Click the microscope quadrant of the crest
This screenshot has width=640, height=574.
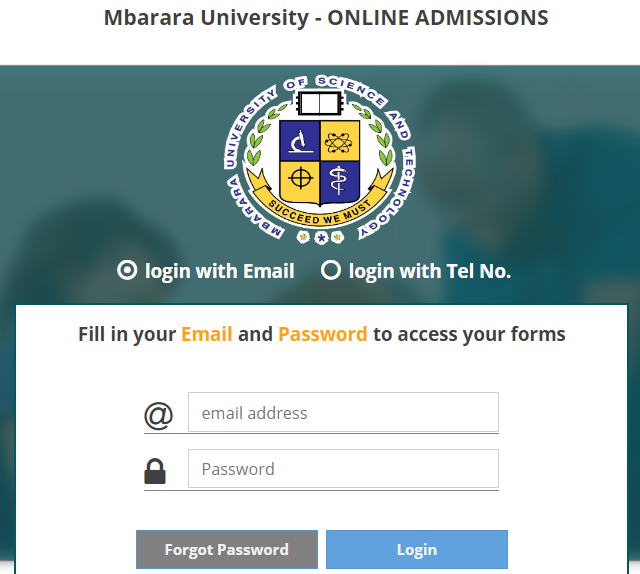point(299,141)
